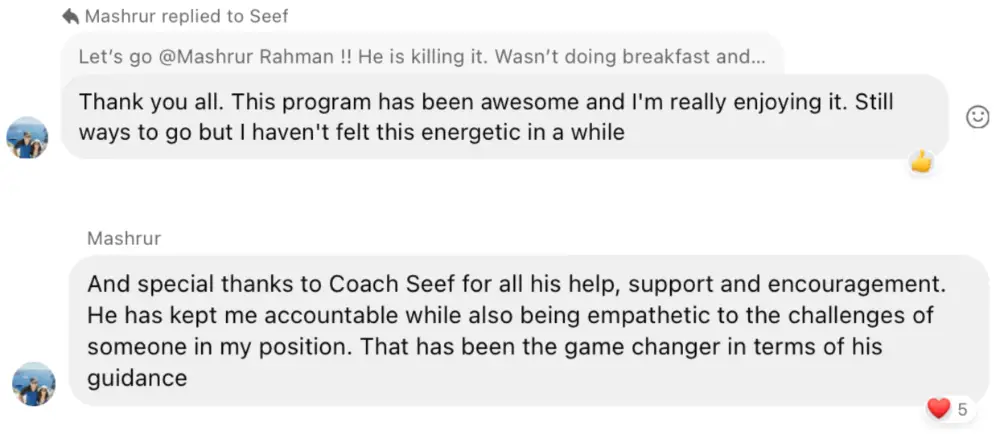Jump to the quoted "Let's go" reply preview
Viewport: 1000px width, 434px height.
[420, 56]
